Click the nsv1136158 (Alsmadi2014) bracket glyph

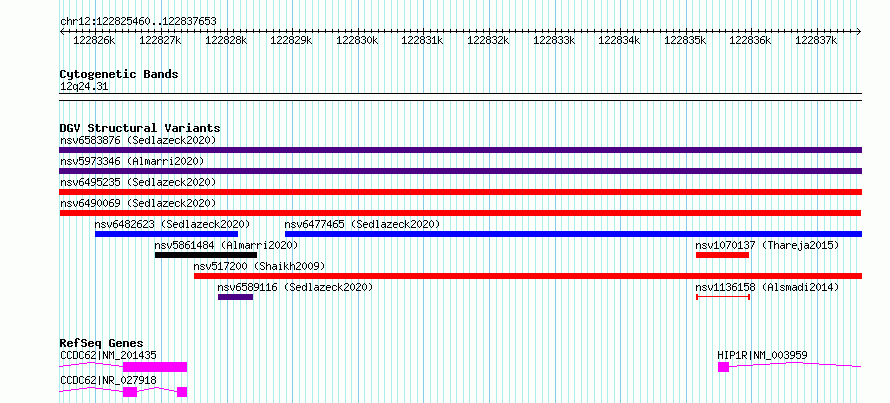pyautogui.click(x=723, y=297)
